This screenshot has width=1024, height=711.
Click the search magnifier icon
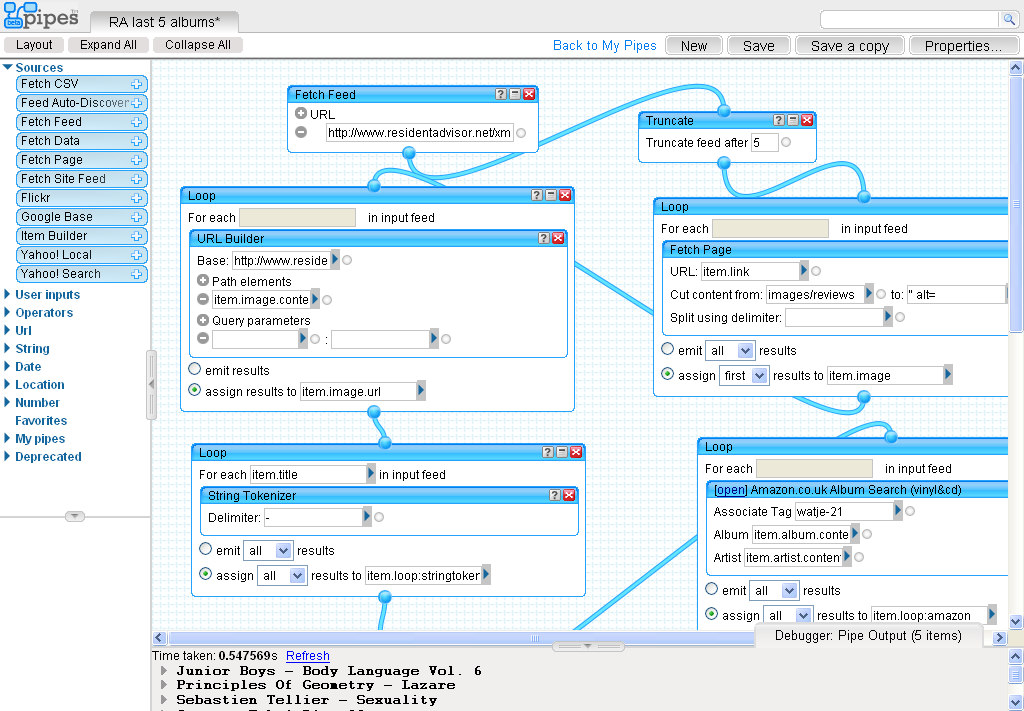pyautogui.click(x=1009, y=19)
